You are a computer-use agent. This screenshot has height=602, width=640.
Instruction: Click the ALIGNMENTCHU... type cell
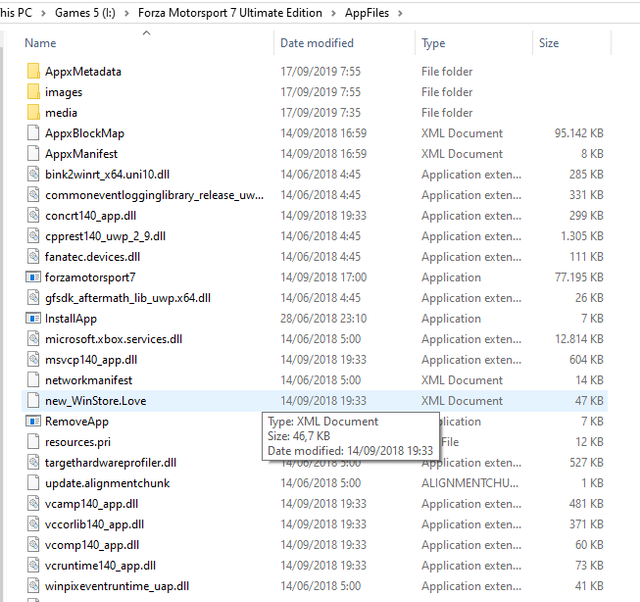point(470,483)
